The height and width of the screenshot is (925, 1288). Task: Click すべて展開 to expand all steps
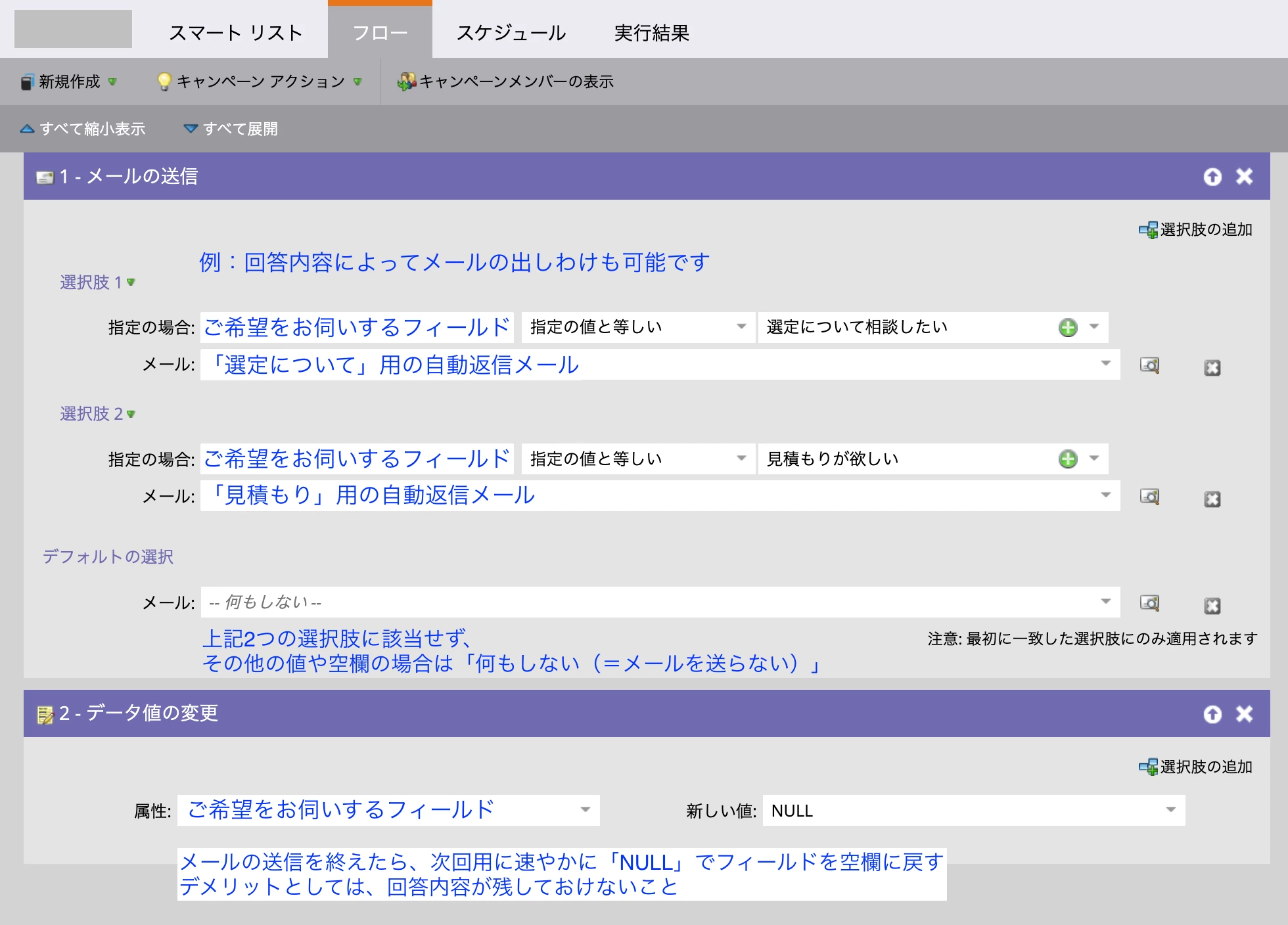coord(231,129)
